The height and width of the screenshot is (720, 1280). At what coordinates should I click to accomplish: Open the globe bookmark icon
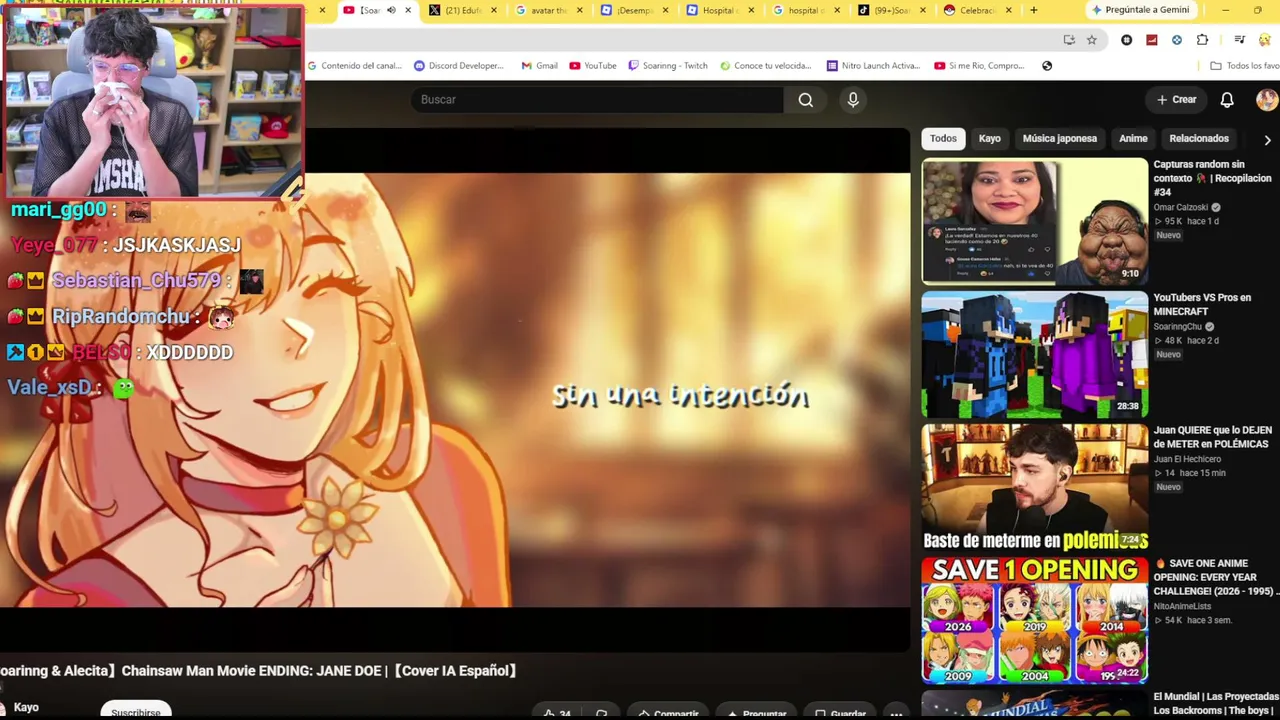pos(1047,66)
